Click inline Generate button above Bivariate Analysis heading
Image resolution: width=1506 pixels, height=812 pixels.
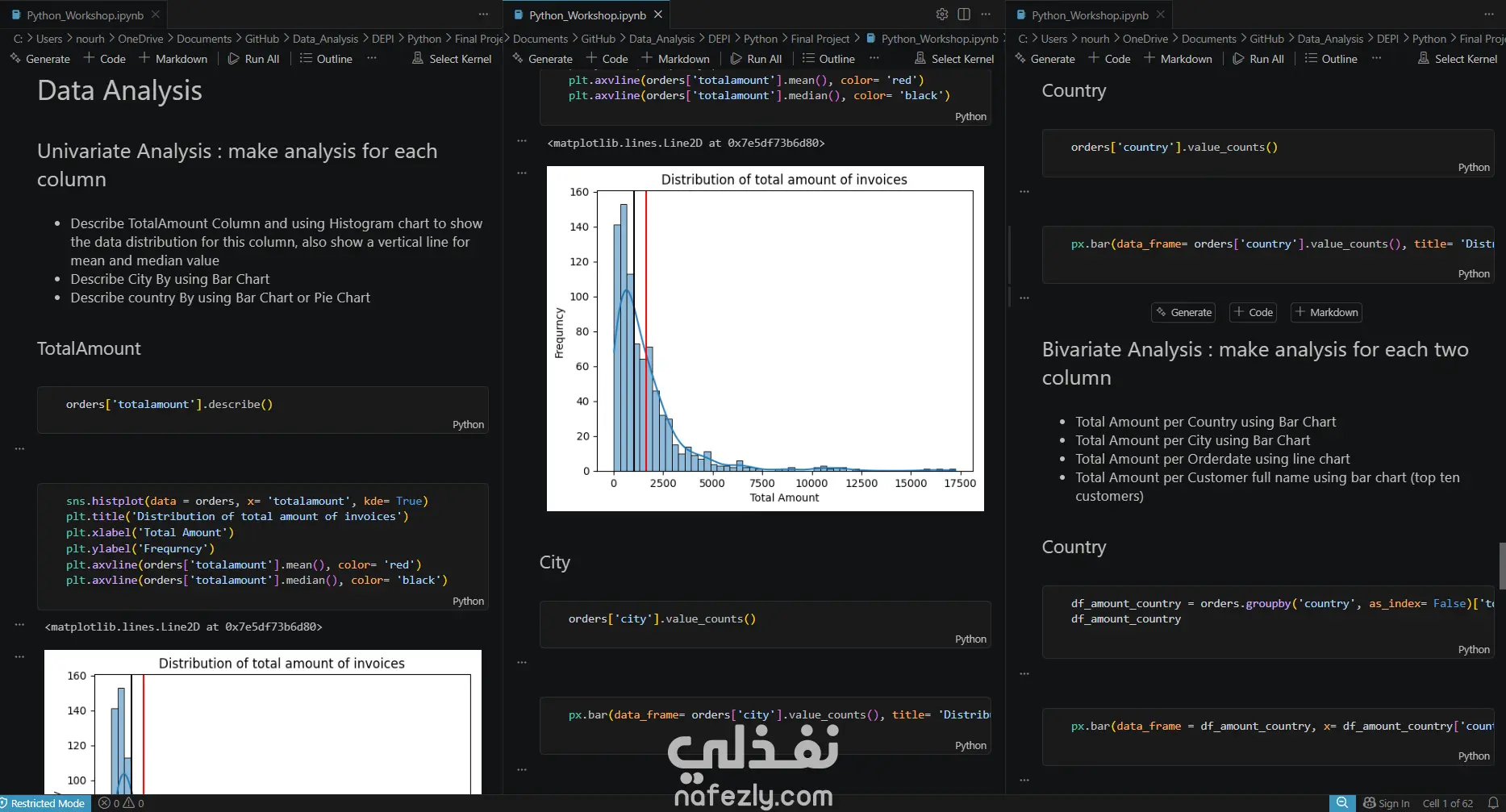1183,312
